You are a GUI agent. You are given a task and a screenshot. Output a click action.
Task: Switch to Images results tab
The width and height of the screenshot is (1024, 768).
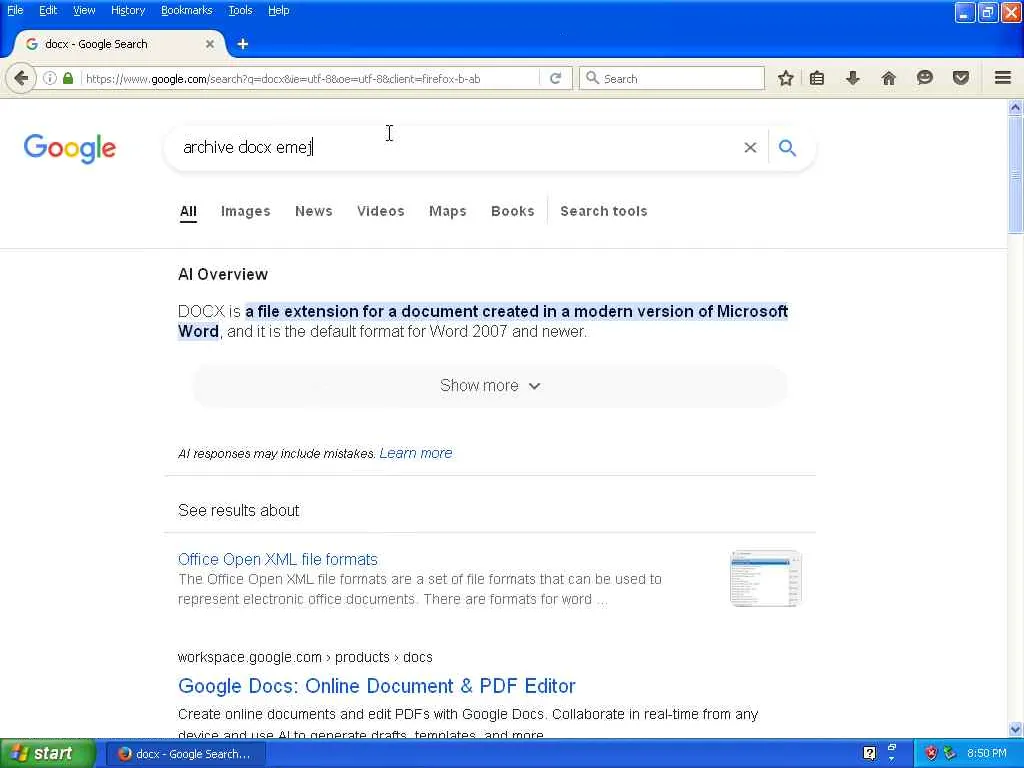246,211
